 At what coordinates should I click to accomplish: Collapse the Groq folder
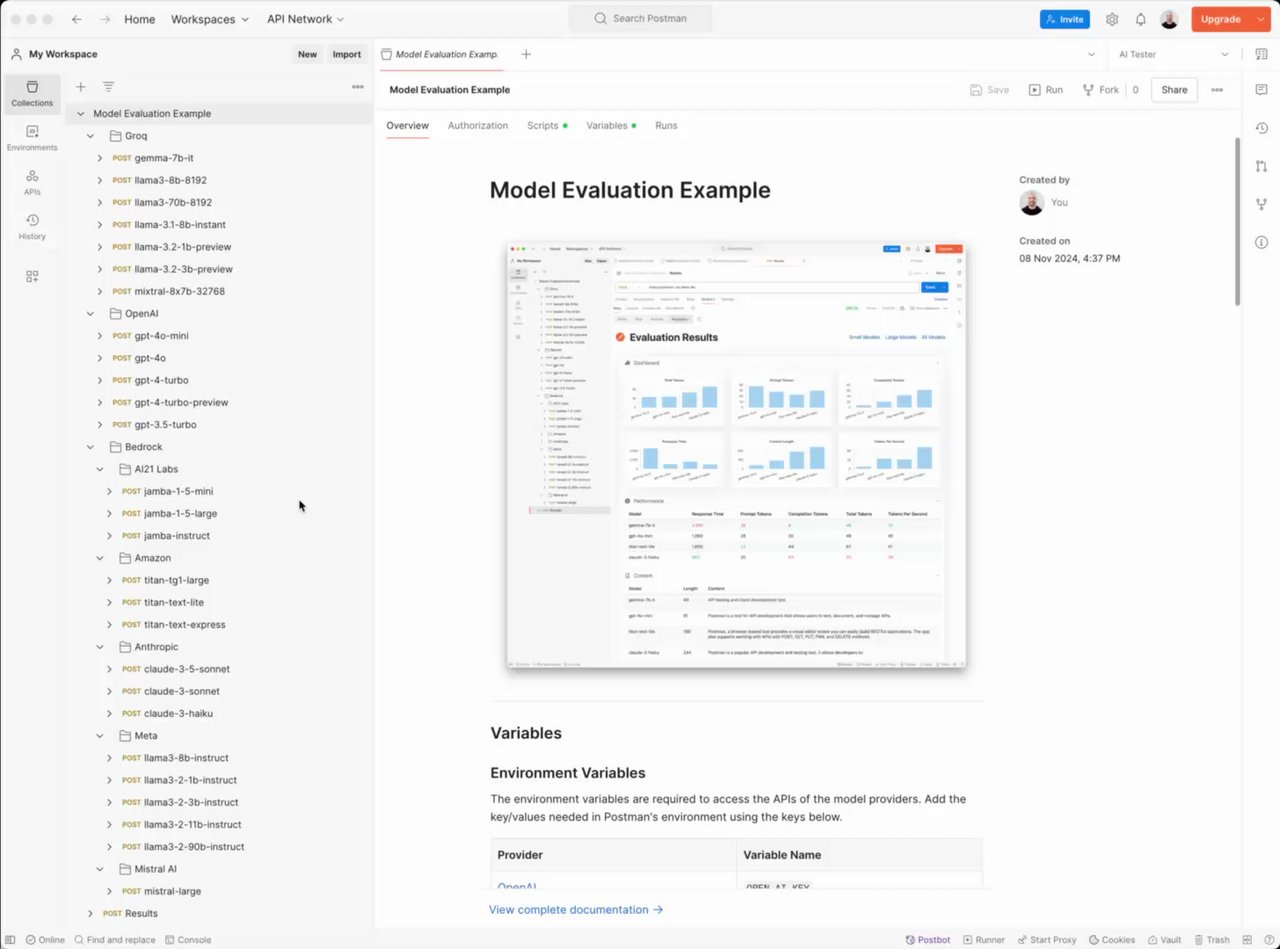(90, 136)
